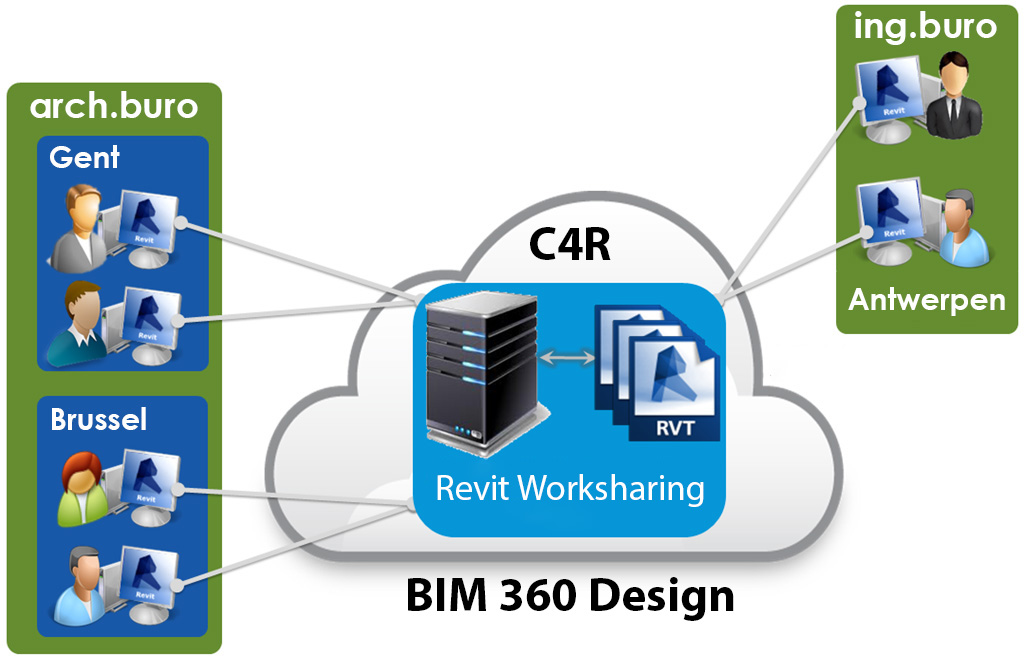The image size is (1024, 656).
Task: Click the "C4R" cloud label
Action: 569,244
